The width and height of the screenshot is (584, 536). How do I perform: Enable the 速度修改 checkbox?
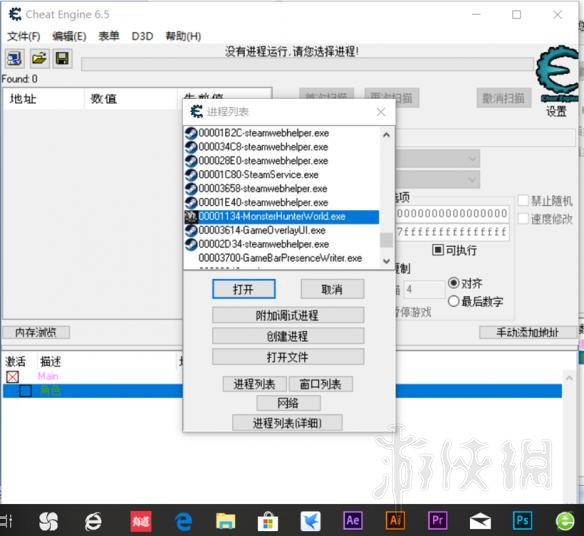(523, 219)
